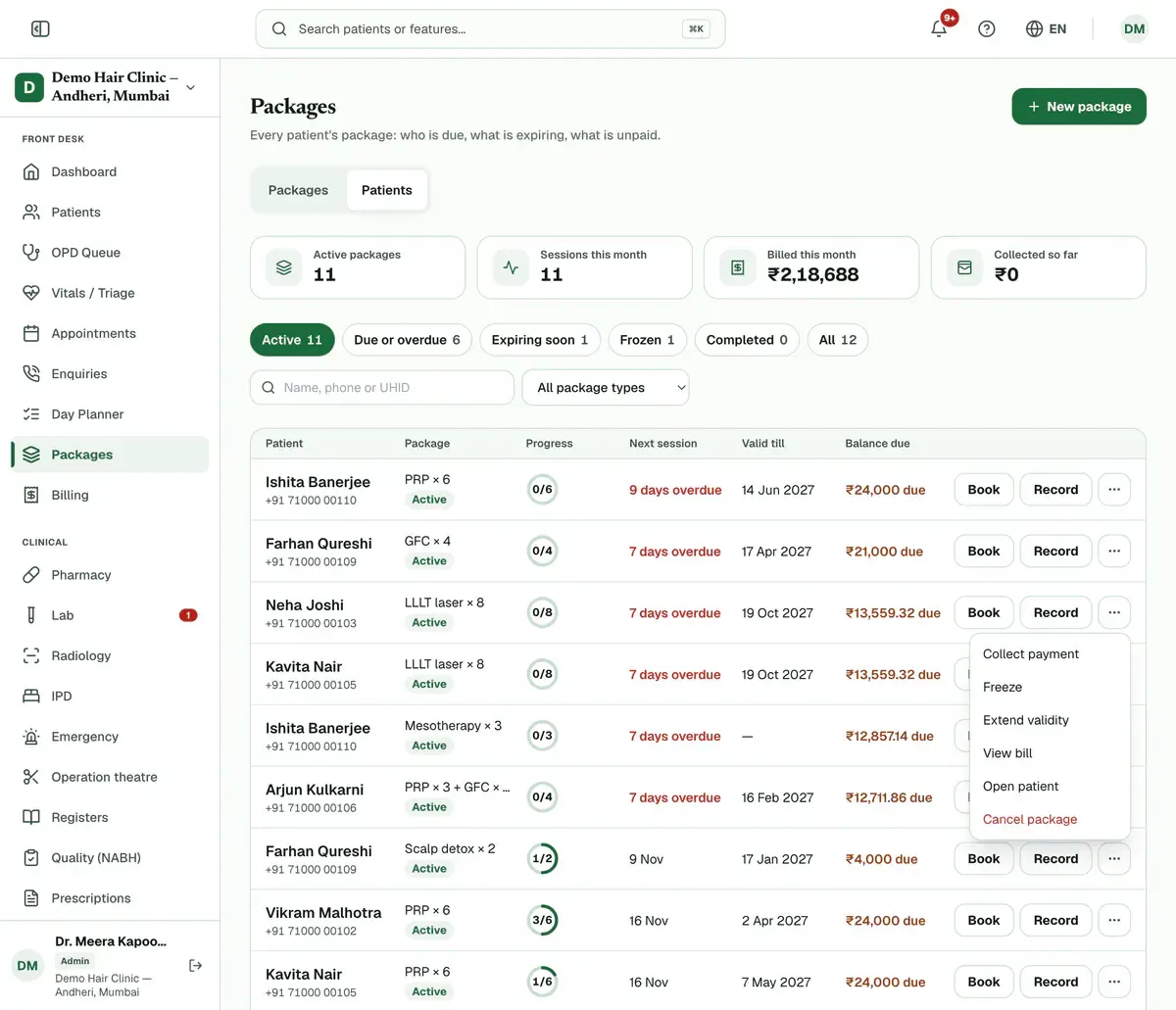Open more options for Vikram Malhotra
This screenshot has height=1010, width=1176.
pos(1114,921)
